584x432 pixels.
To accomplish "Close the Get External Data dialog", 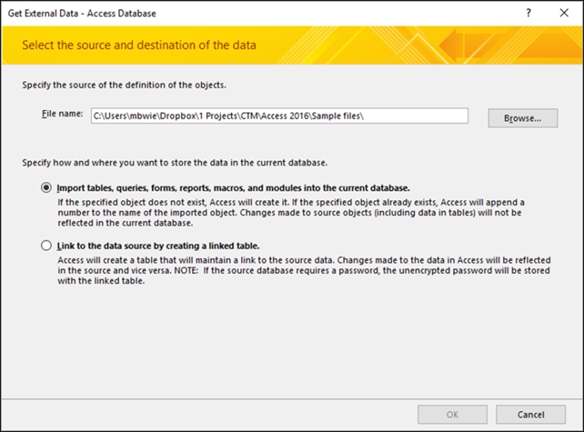I will tap(564, 13).
